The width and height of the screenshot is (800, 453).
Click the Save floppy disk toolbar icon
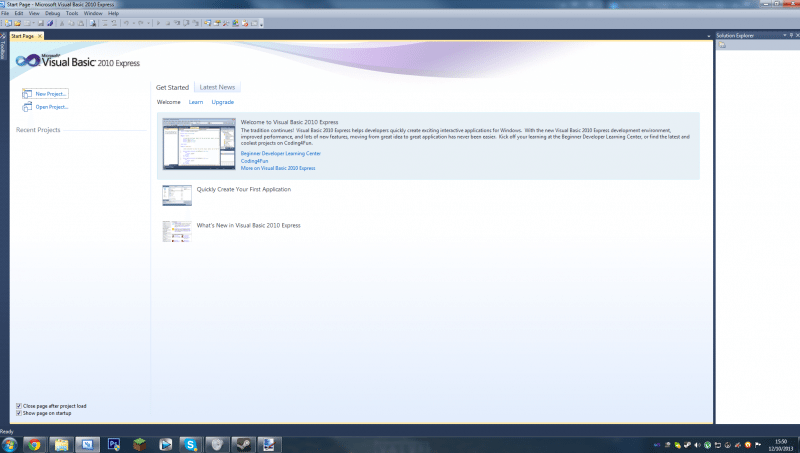[x=41, y=23]
